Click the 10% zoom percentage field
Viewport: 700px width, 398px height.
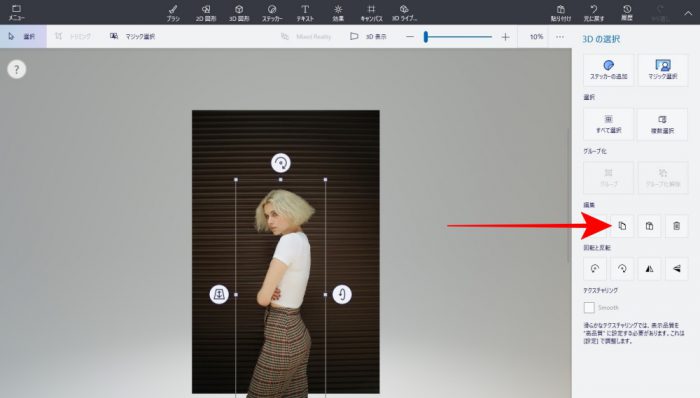coord(536,37)
